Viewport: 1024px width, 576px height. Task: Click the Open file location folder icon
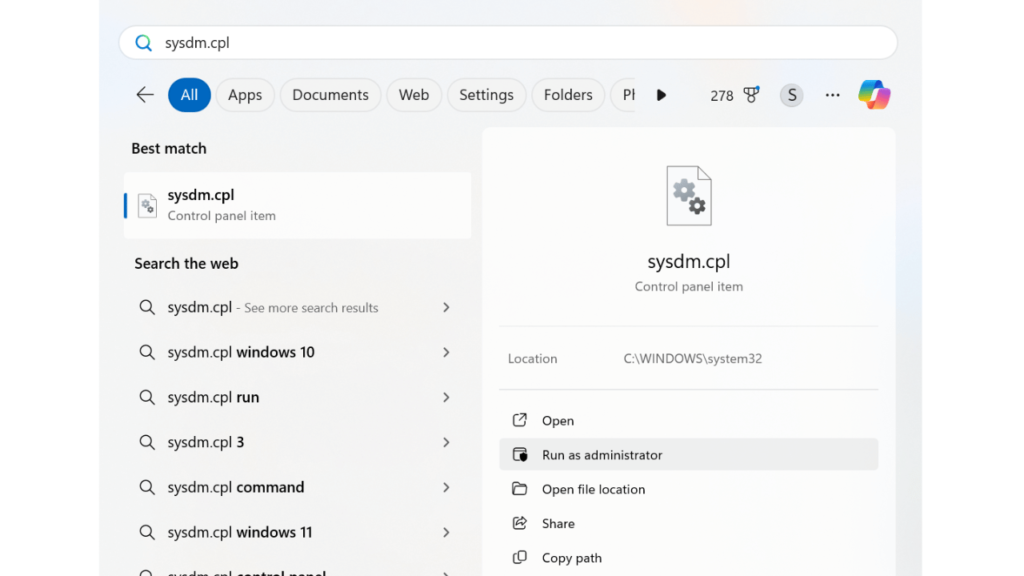[520, 488]
